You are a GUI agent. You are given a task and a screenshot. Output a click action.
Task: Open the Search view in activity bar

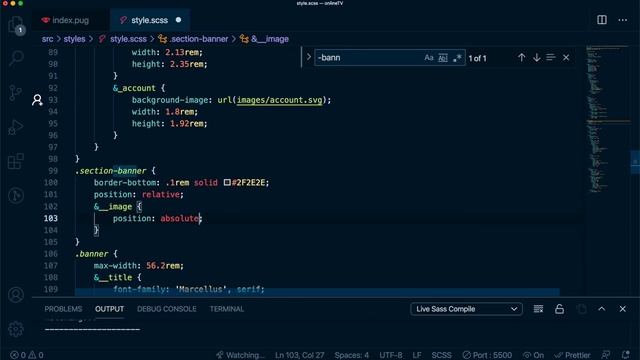coord(16,58)
